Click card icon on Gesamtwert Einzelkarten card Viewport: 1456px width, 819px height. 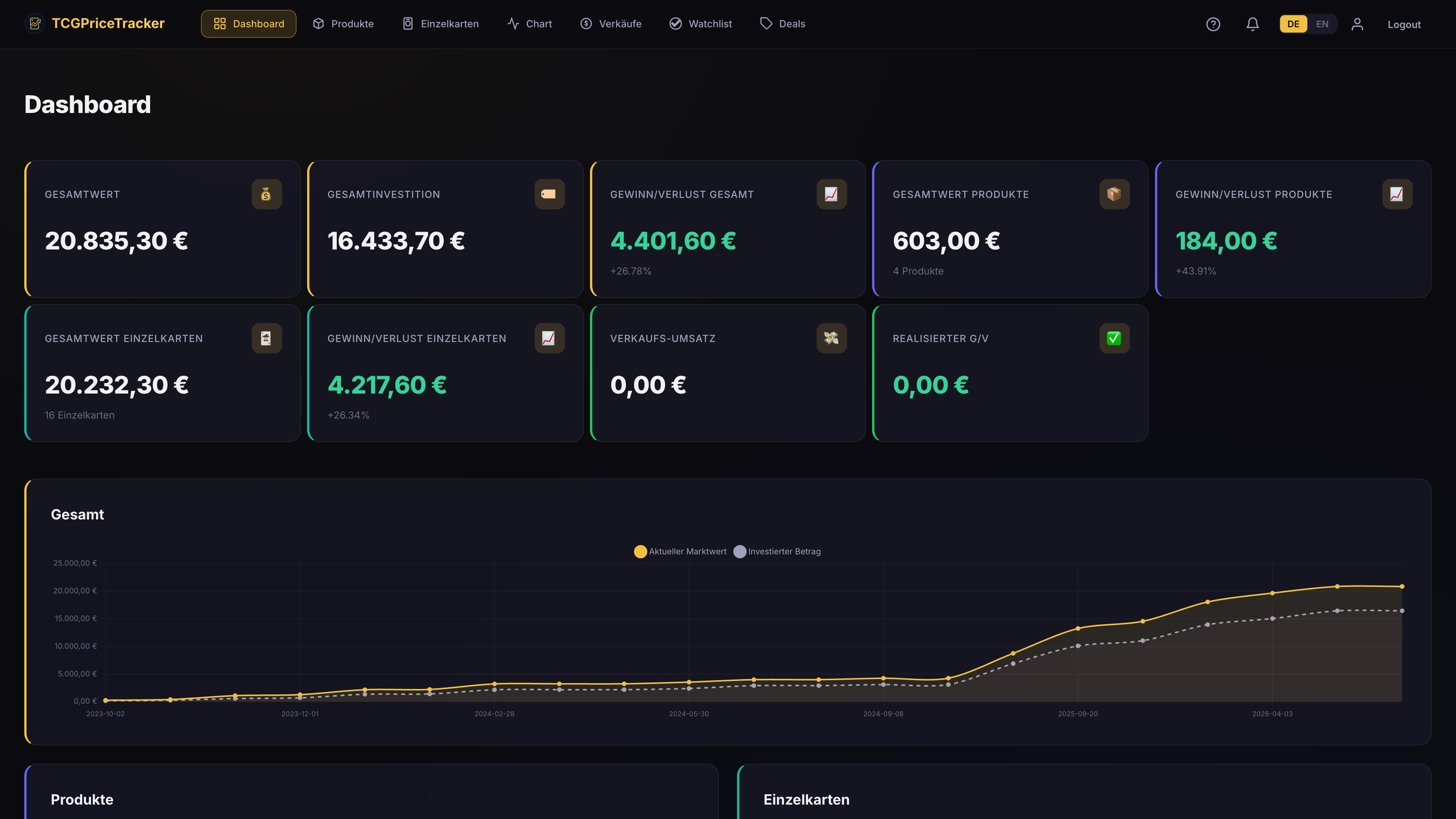pos(266,339)
